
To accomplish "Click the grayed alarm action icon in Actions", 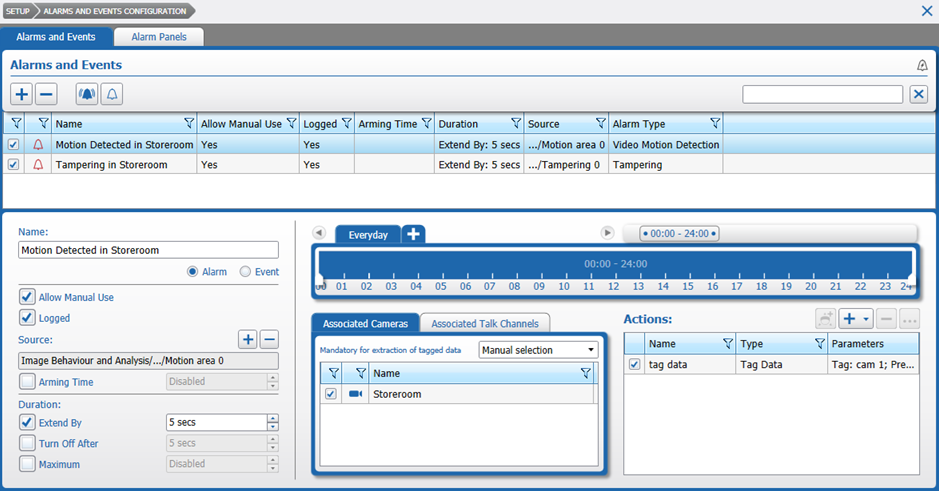I will click(825, 319).
